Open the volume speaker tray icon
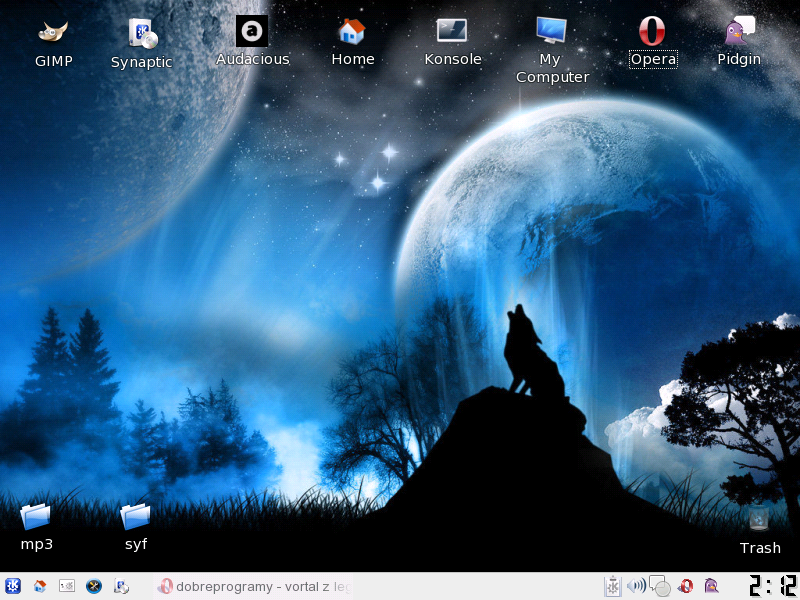Viewport: 800px width, 600px height. click(x=636, y=585)
